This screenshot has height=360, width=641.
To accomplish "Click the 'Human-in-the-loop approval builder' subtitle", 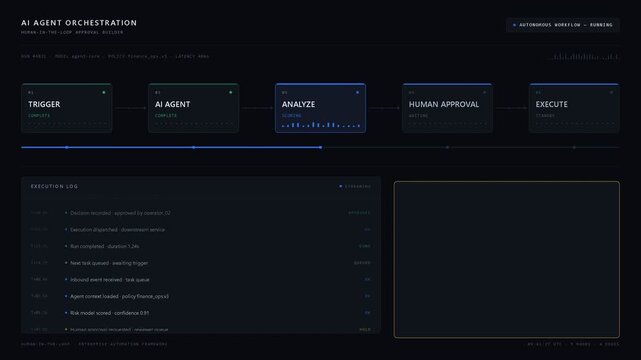I will [x=72, y=32].
